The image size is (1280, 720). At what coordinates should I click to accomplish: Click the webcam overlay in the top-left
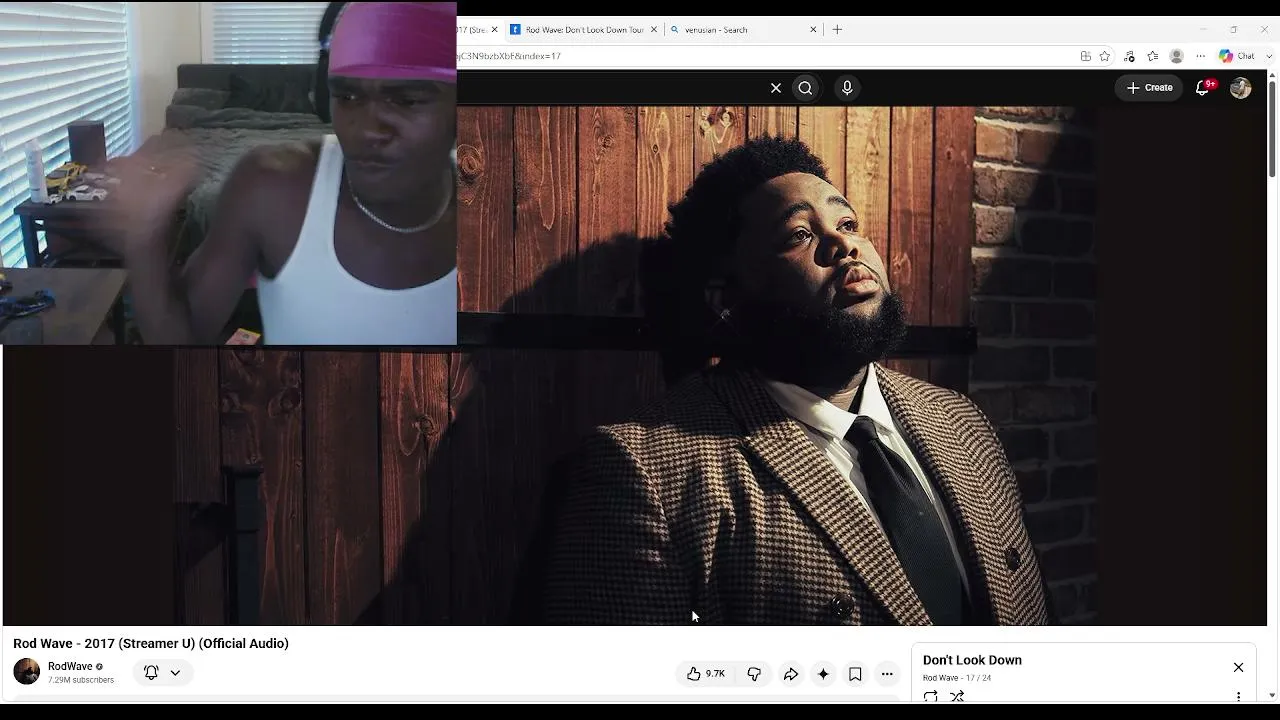click(228, 173)
